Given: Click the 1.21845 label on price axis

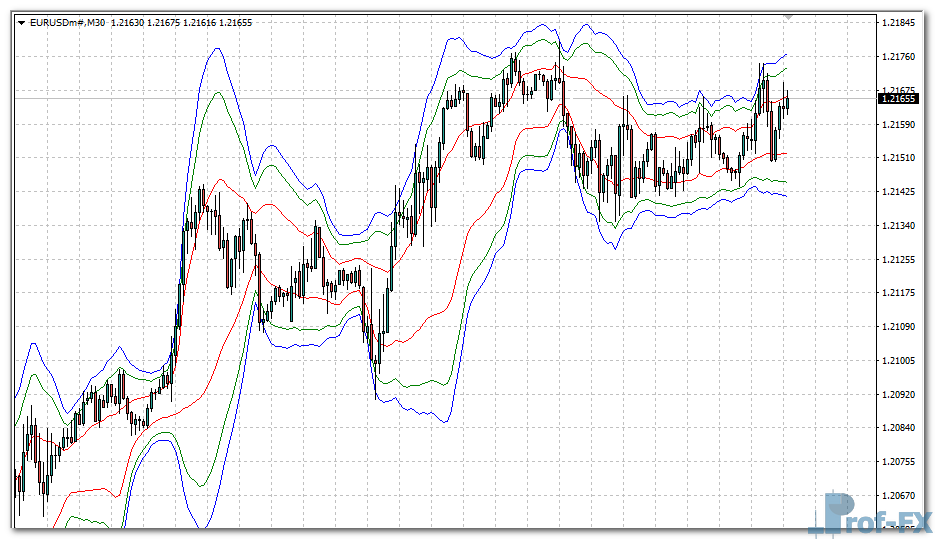Looking at the screenshot, I should click(x=897, y=22).
